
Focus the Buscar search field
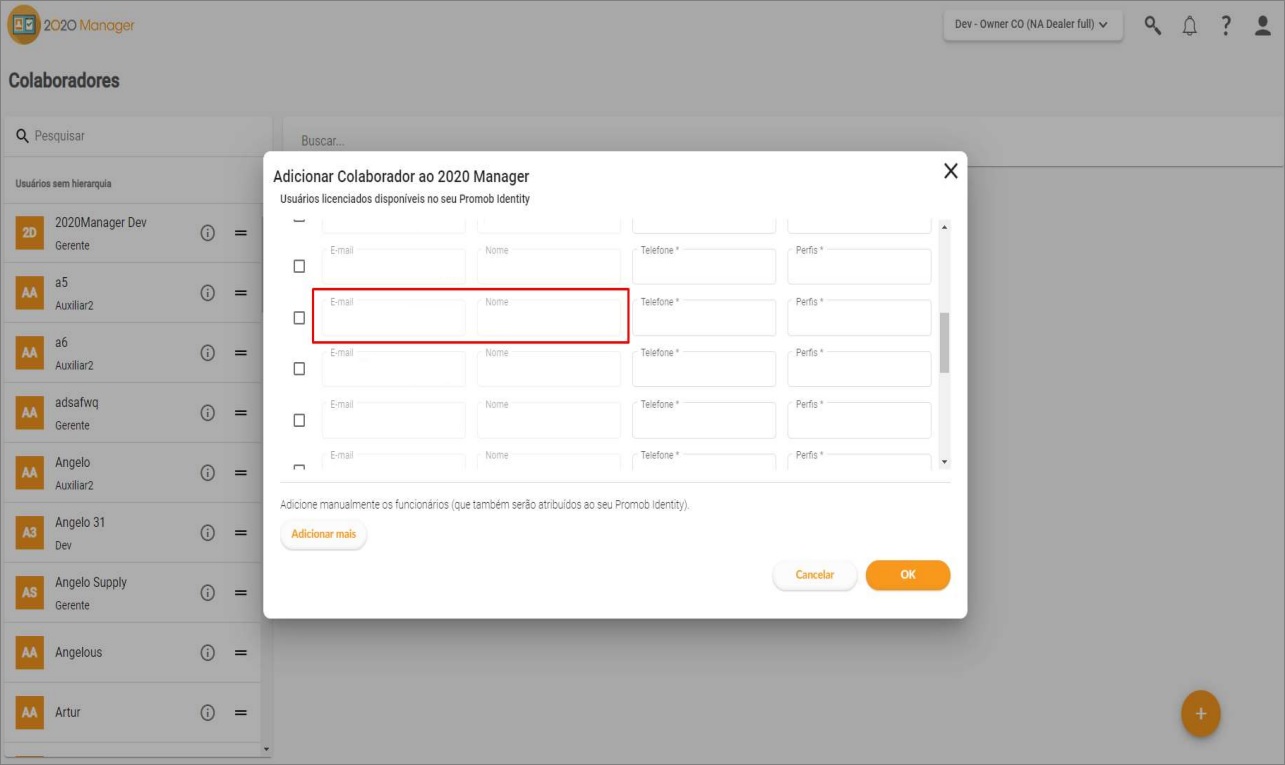click(x=784, y=141)
